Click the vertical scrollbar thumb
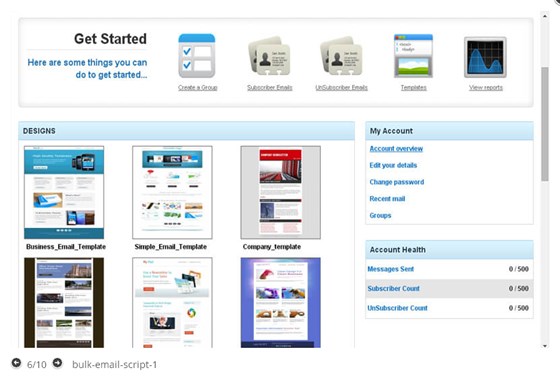The width and height of the screenshot is (560, 380). [545, 124]
